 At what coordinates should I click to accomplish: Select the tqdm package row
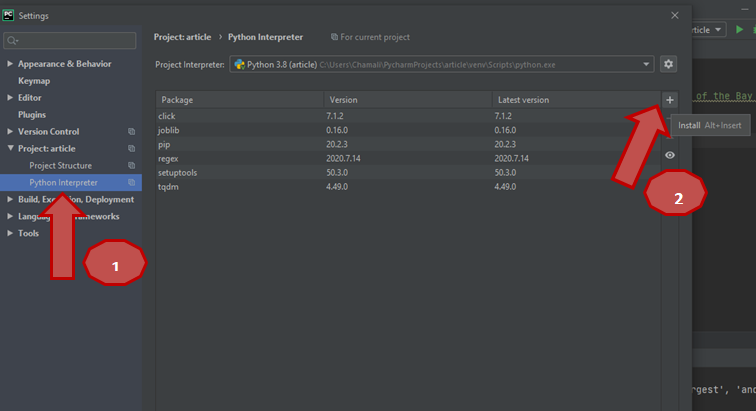click(408, 187)
